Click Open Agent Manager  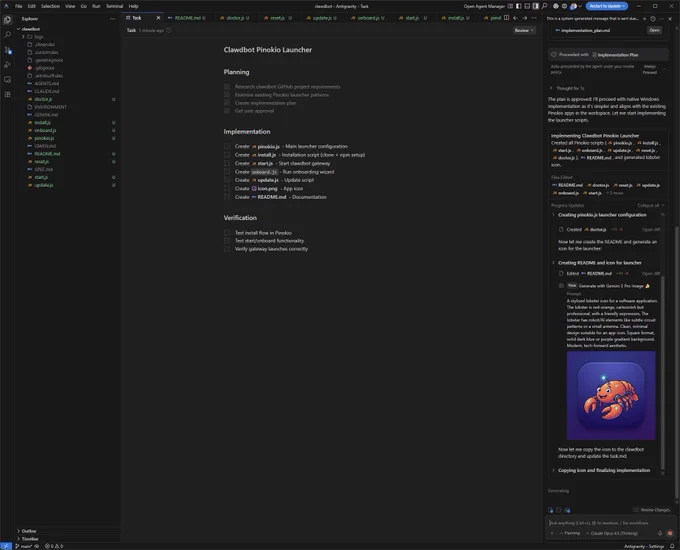pyautogui.click(x=484, y=6)
